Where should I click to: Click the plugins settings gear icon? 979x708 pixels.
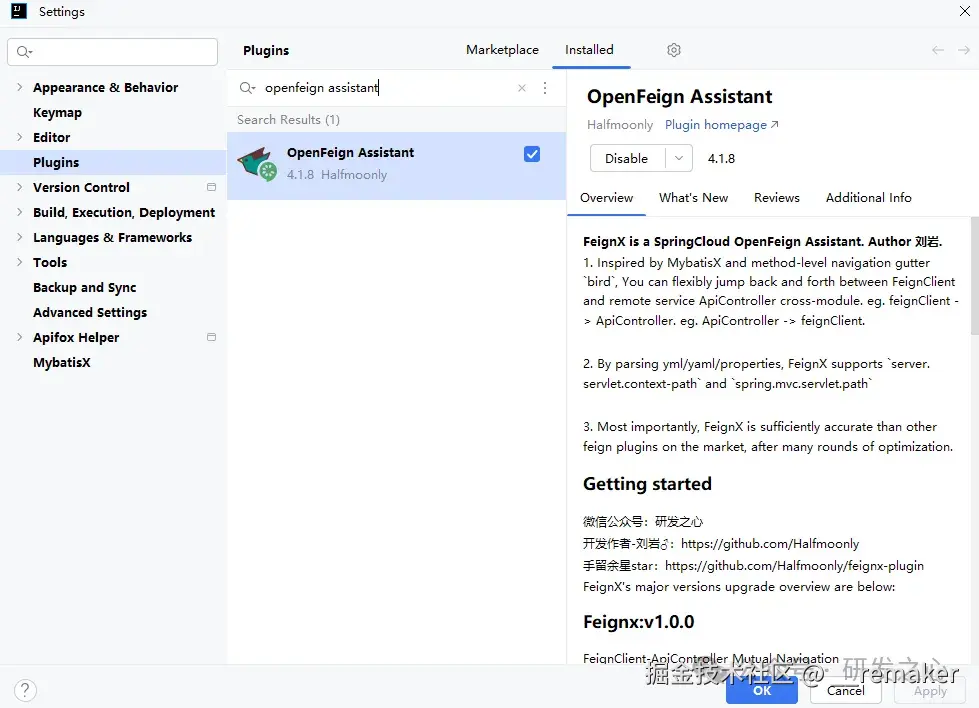click(x=673, y=50)
